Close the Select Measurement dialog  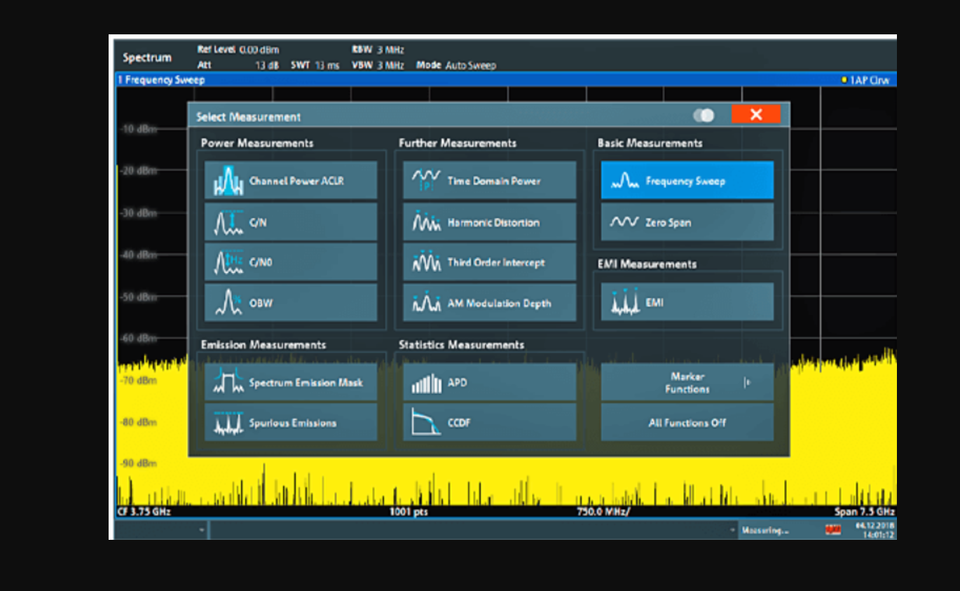(x=755, y=115)
